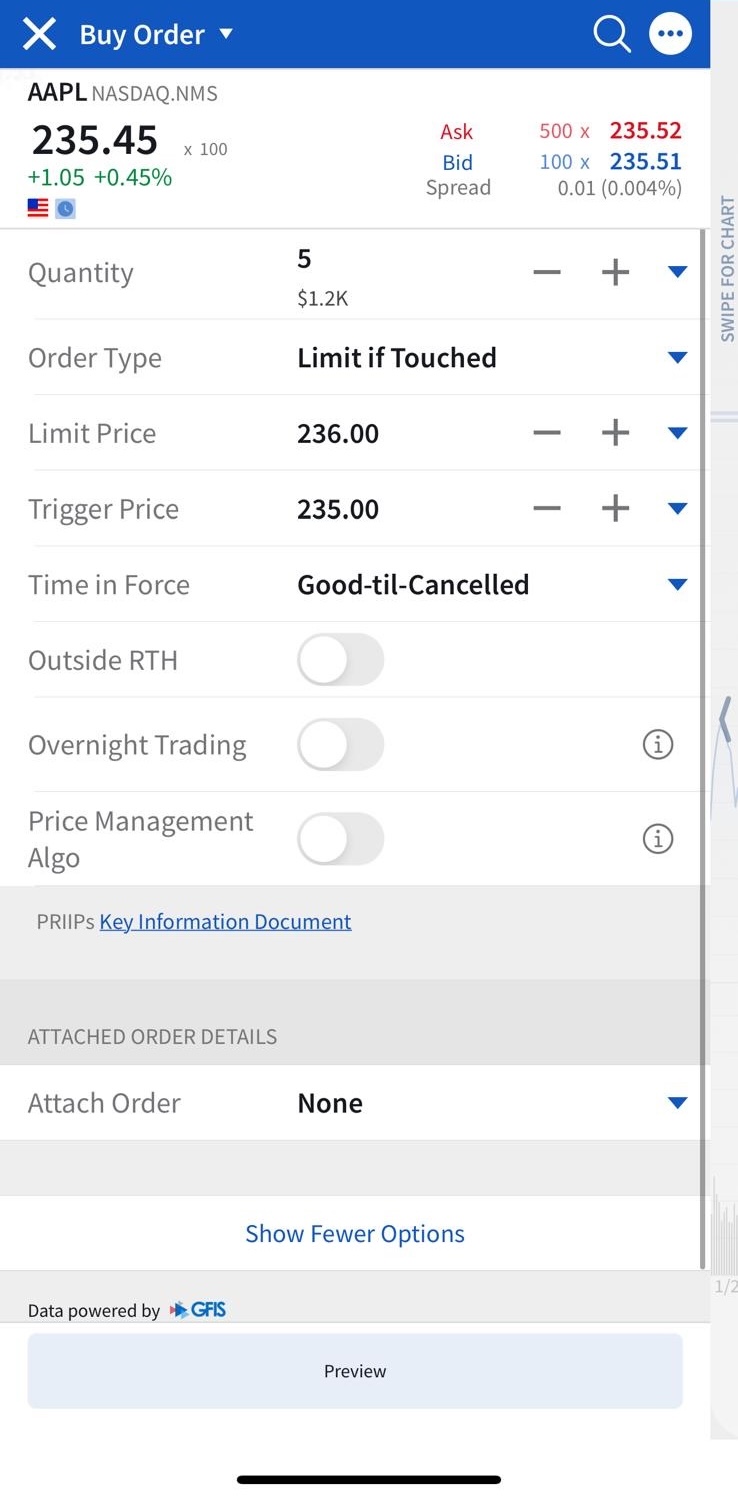Decrease Limit Price with the minus icon
Viewport: 738px width, 1498px height.
(547, 433)
